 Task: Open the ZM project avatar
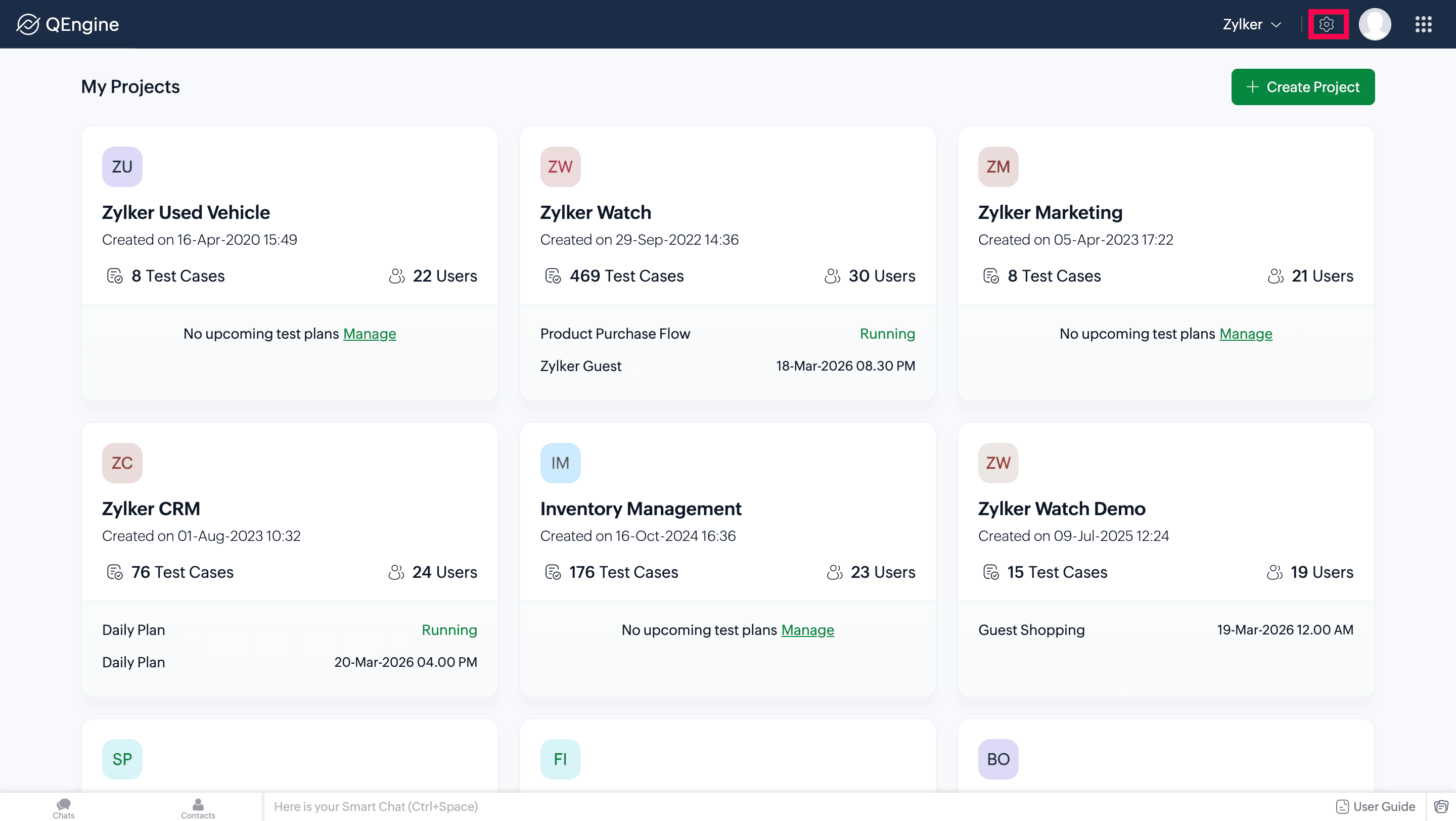998,167
